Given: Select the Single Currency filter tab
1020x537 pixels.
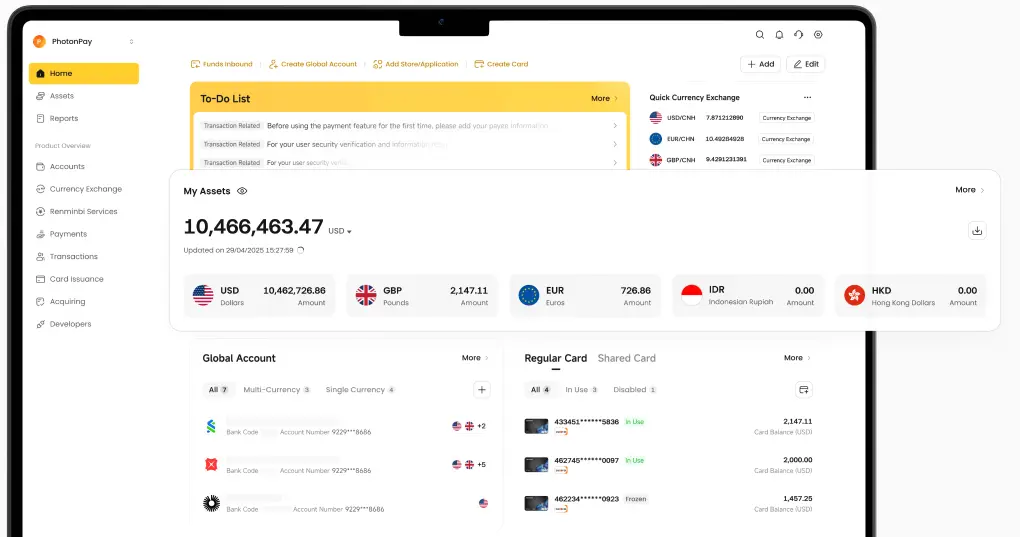Looking at the screenshot, I should (360, 390).
